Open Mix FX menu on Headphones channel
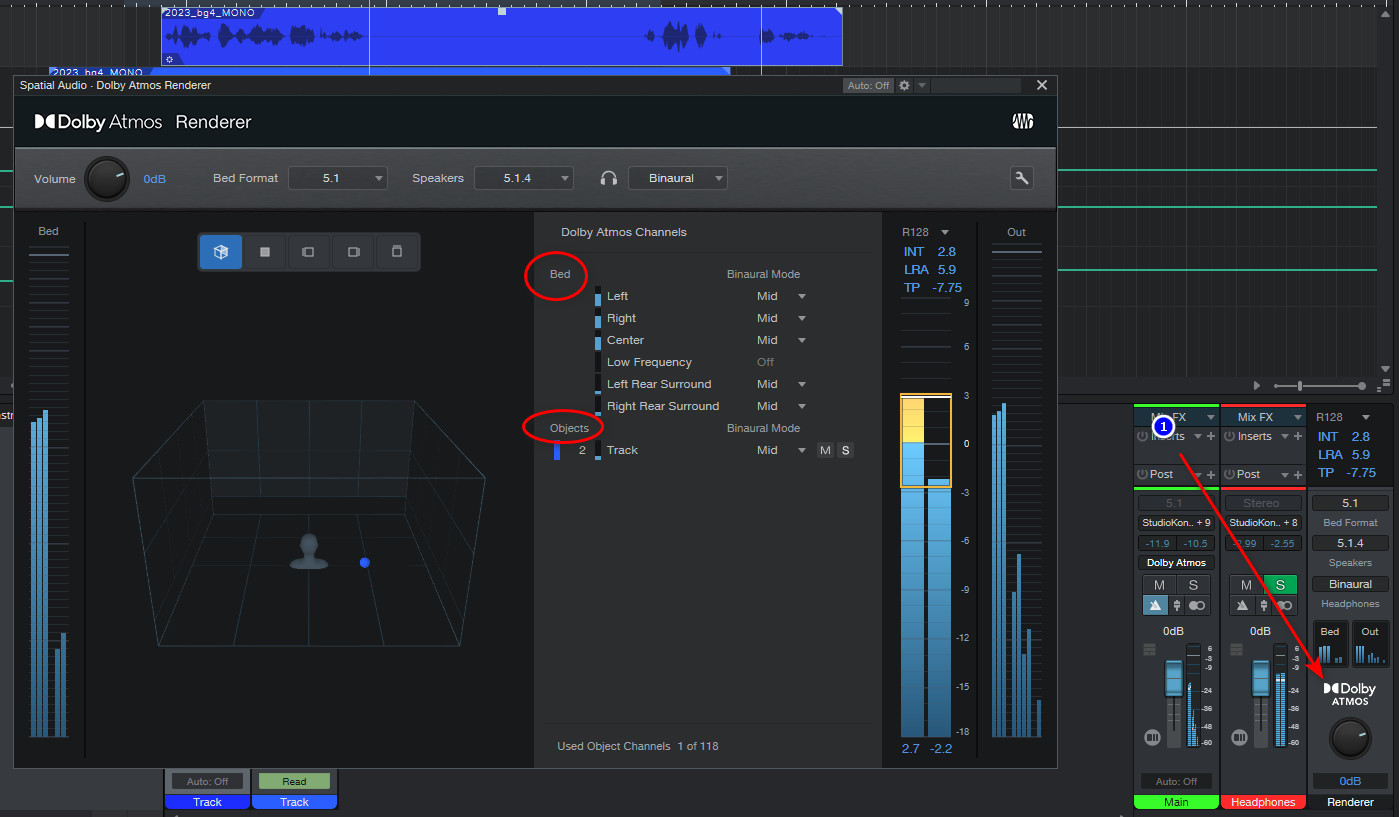1399x817 pixels. click(x=1263, y=417)
